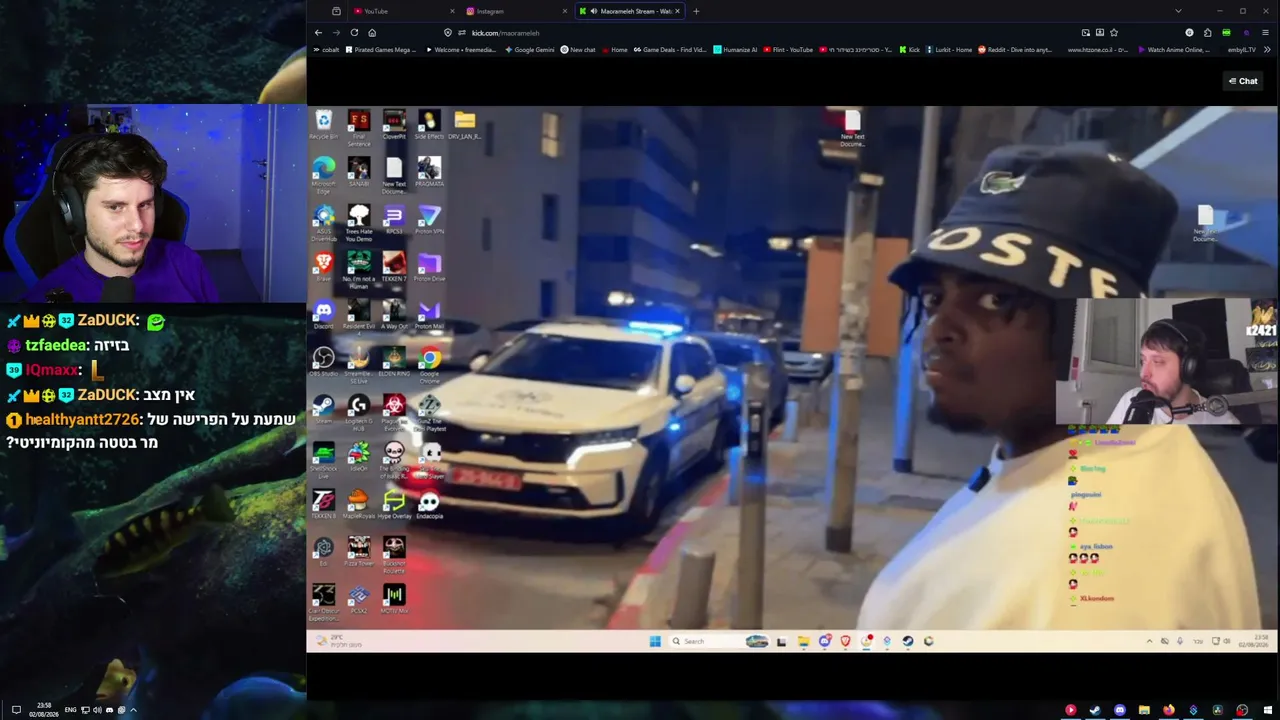This screenshot has height=720, width=1280.
Task: Open the Lurkit - Home bookmark
Action: point(949,49)
